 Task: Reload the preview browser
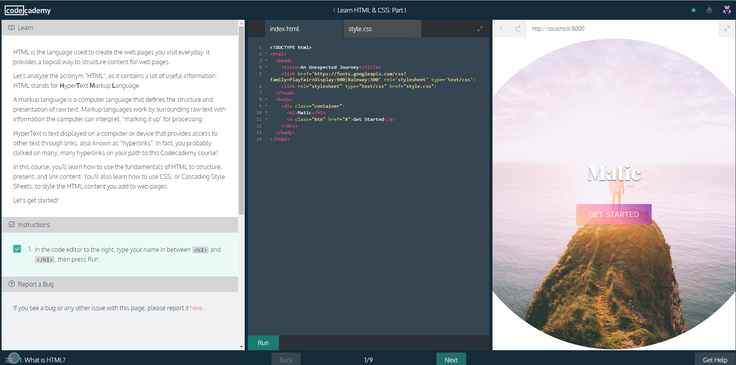coord(518,29)
